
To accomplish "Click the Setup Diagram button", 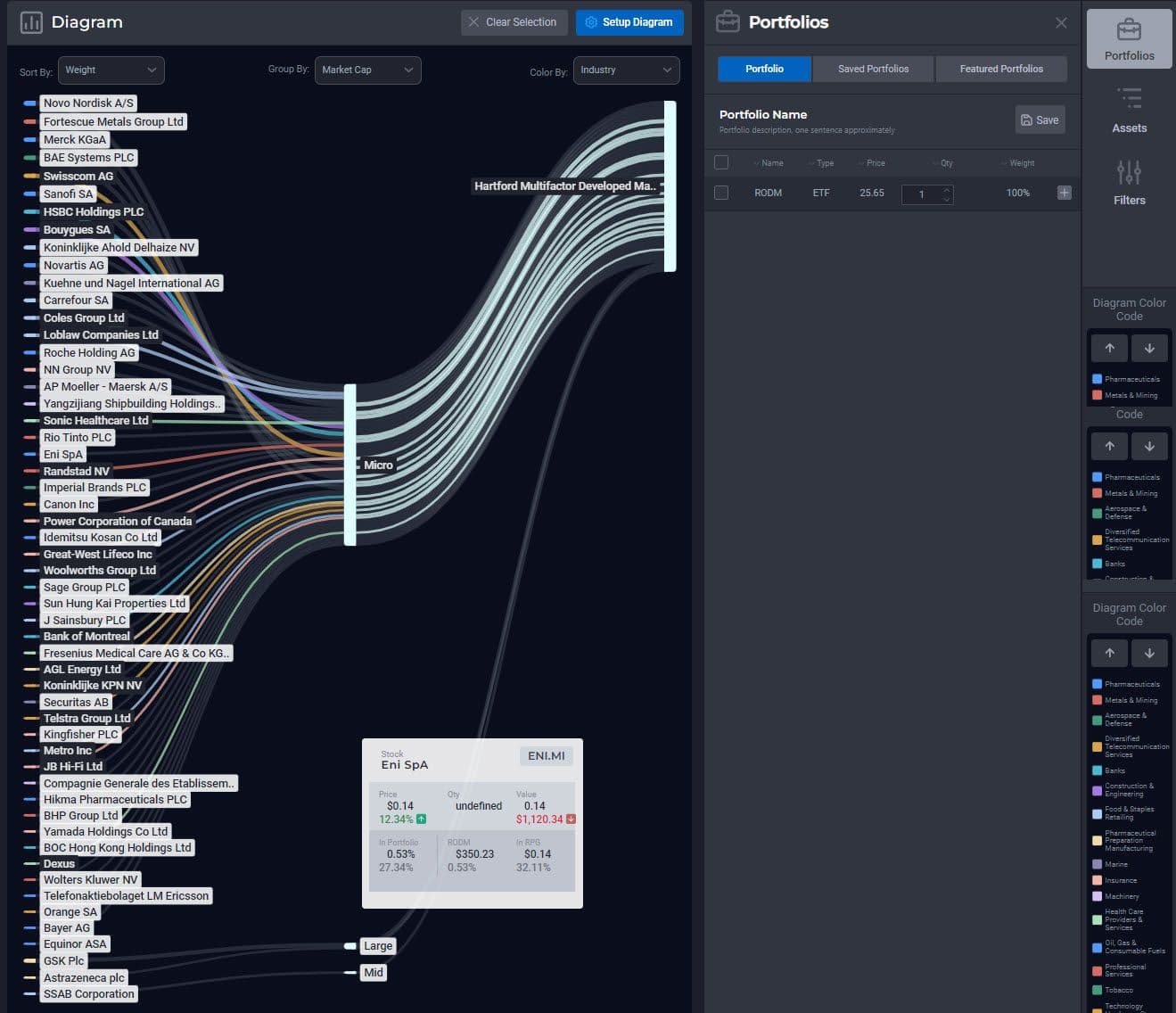I will tap(629, 22).
